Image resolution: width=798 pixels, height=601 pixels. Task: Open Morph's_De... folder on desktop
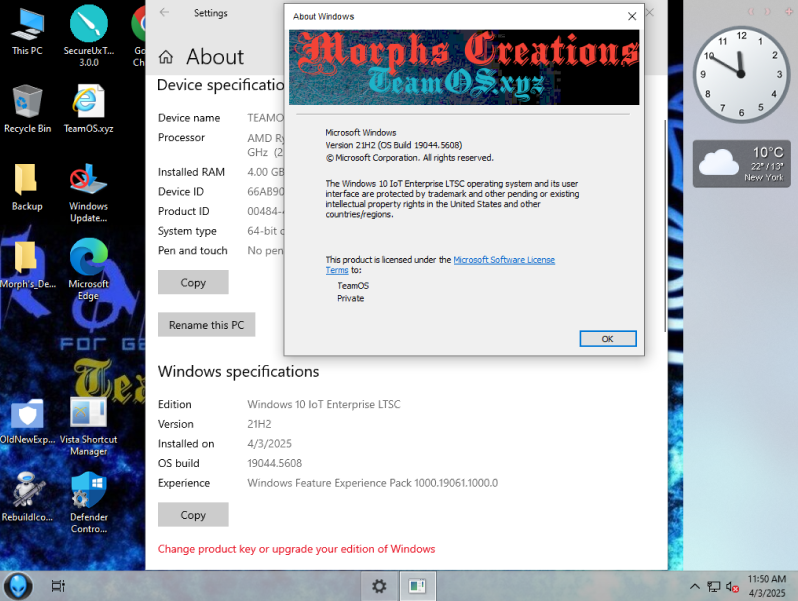(27, 265)
